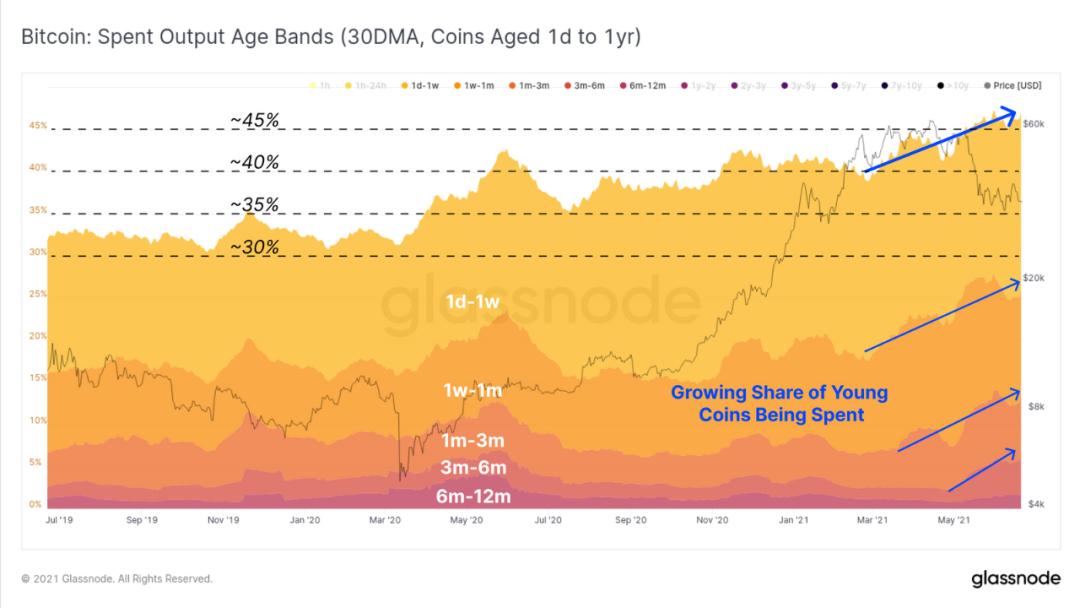Hide the 6m-12m legend series

click(642, 86)
